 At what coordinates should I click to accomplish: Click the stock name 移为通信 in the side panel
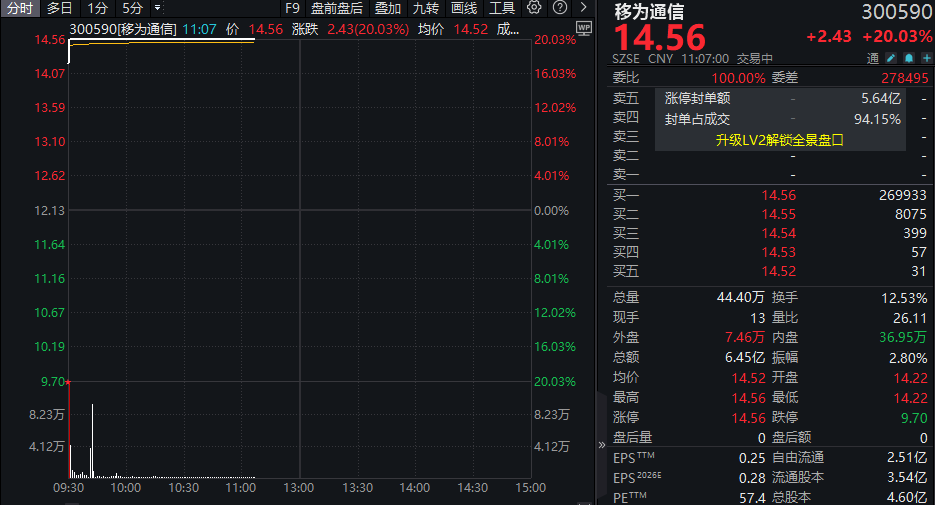(x=649, y=11)
